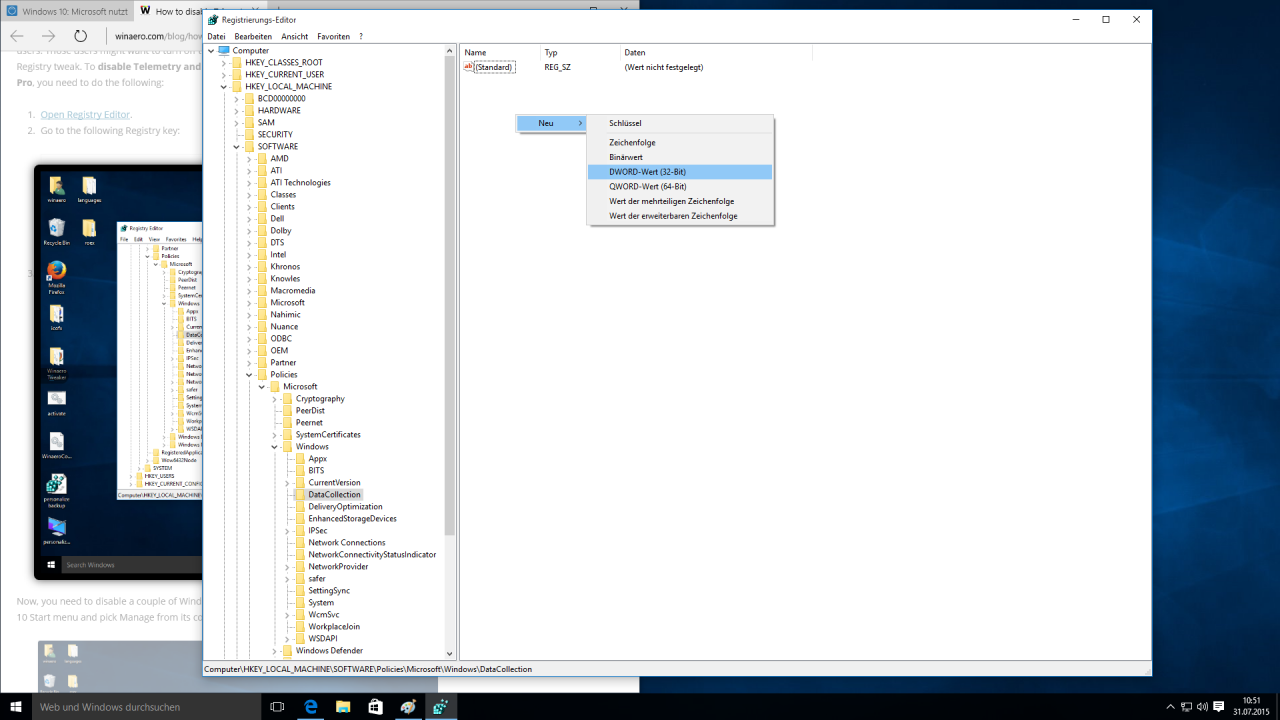Collapse the Policies key
Image resolution: width=1280 pixels, height=720 pixels.
coord(249,374)
